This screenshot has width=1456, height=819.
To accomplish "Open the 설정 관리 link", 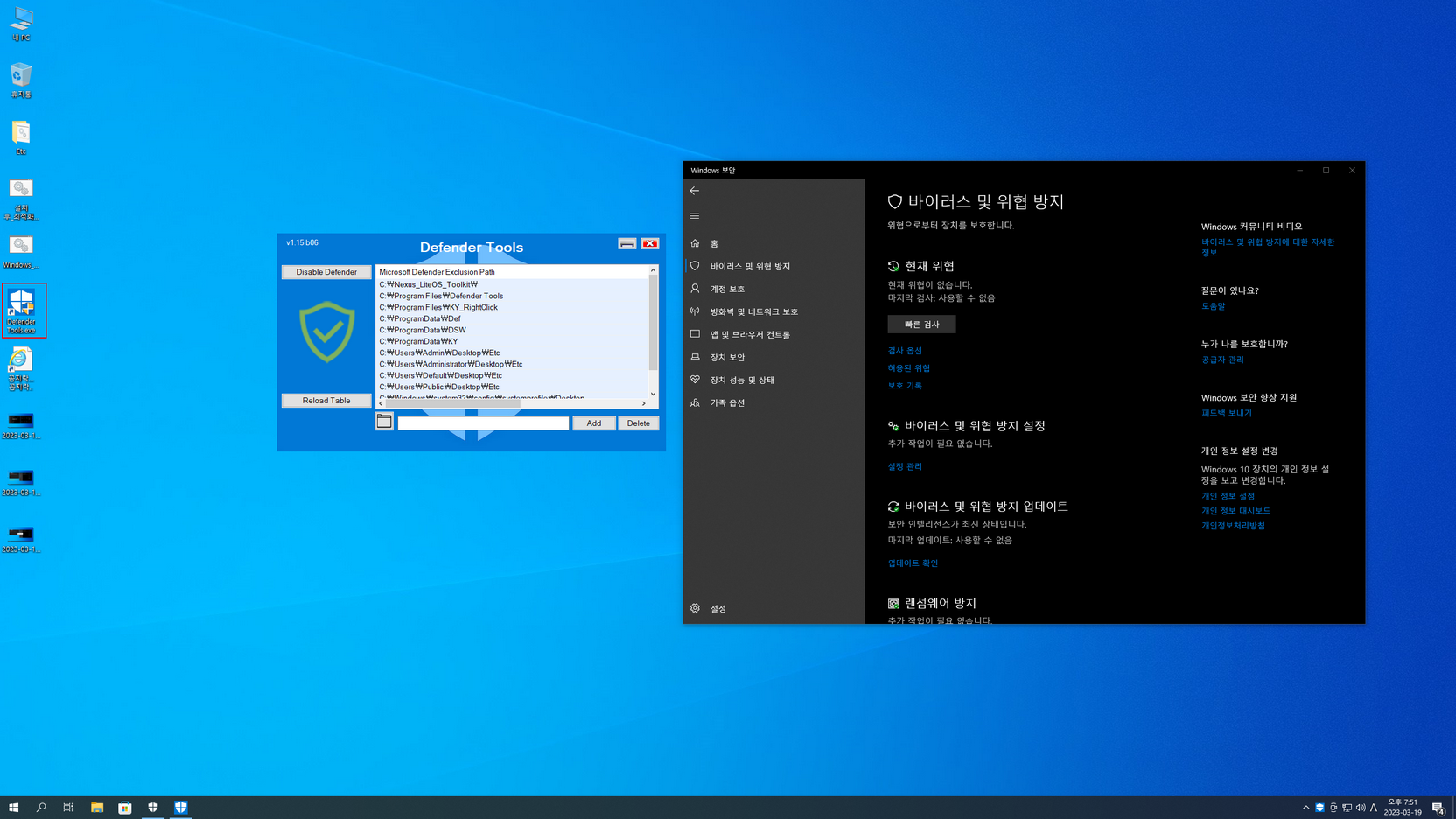I will 905,467.
